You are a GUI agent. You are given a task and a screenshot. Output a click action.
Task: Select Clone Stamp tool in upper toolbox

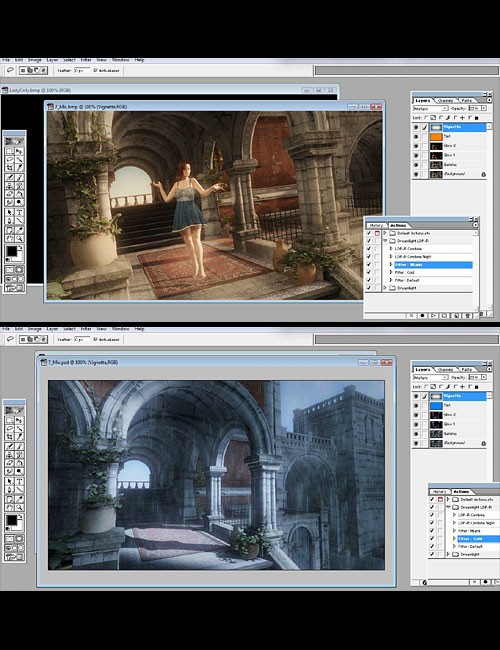(x=10, y=186)
